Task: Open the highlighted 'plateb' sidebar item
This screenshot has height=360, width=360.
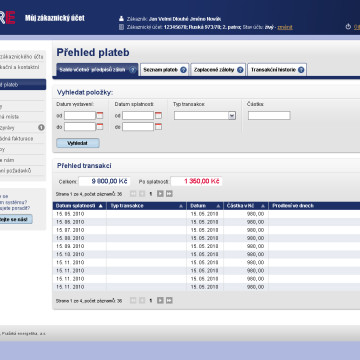Action: coord(23,85)
